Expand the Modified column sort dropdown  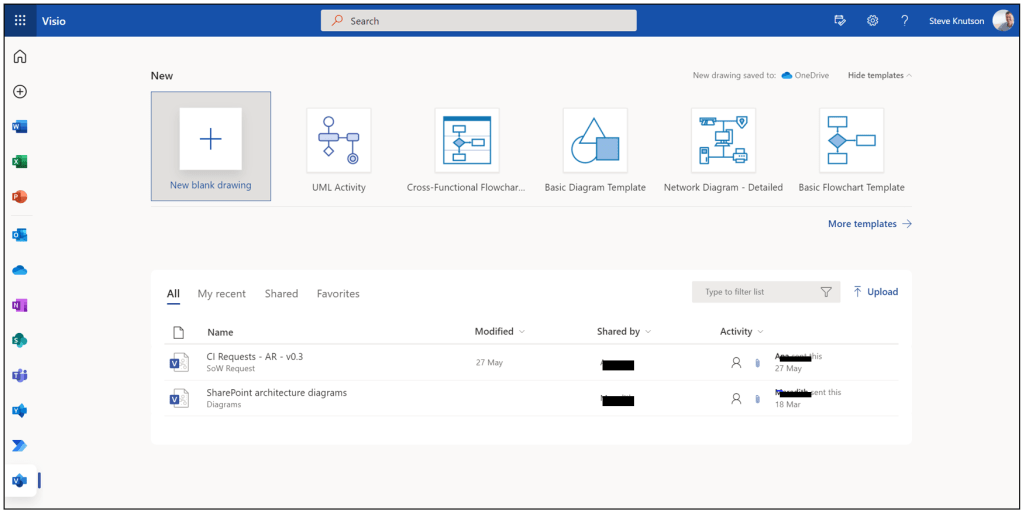pyautogui.click(x=521, y=332)
